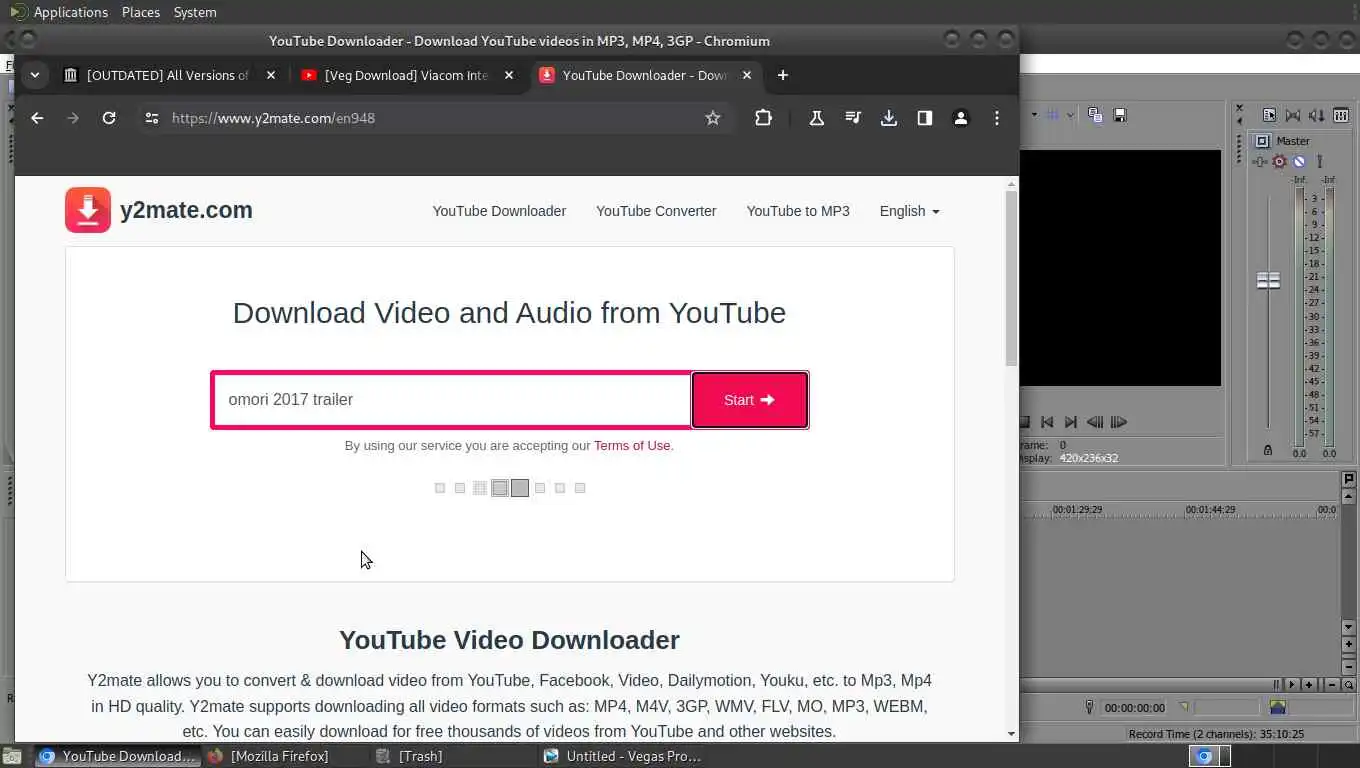
Task: Select the Vegas timeline zoom tool
Action: (x=1349, y=685)
